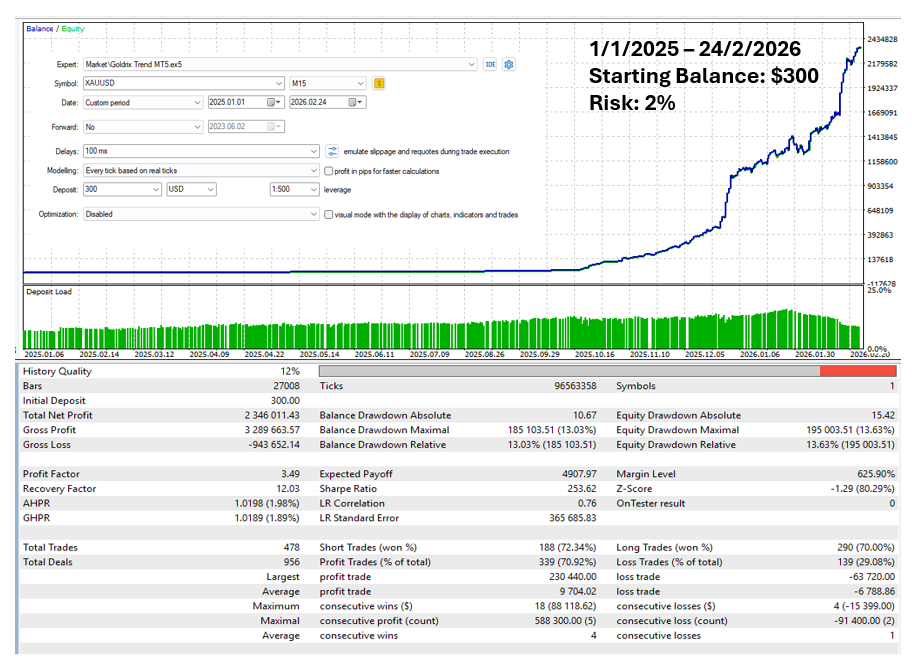Expand the Expert selection dropdown
The height and width of the screenshot is (665, 912).
click(472, 64)
